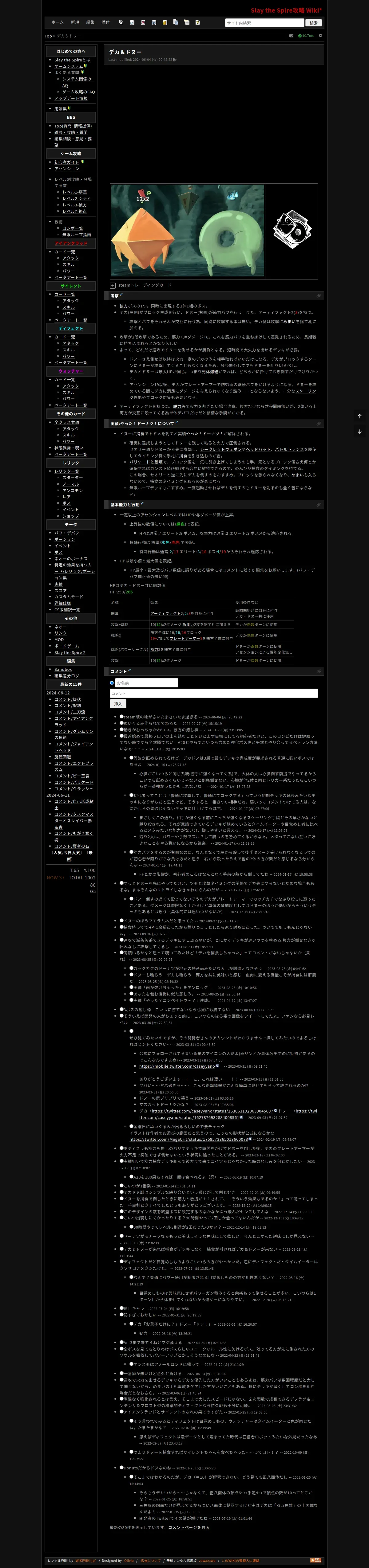Click pencil icon beside 実績:やった!ドーナツ!について
369x1568 pixels.
point(176,422)
